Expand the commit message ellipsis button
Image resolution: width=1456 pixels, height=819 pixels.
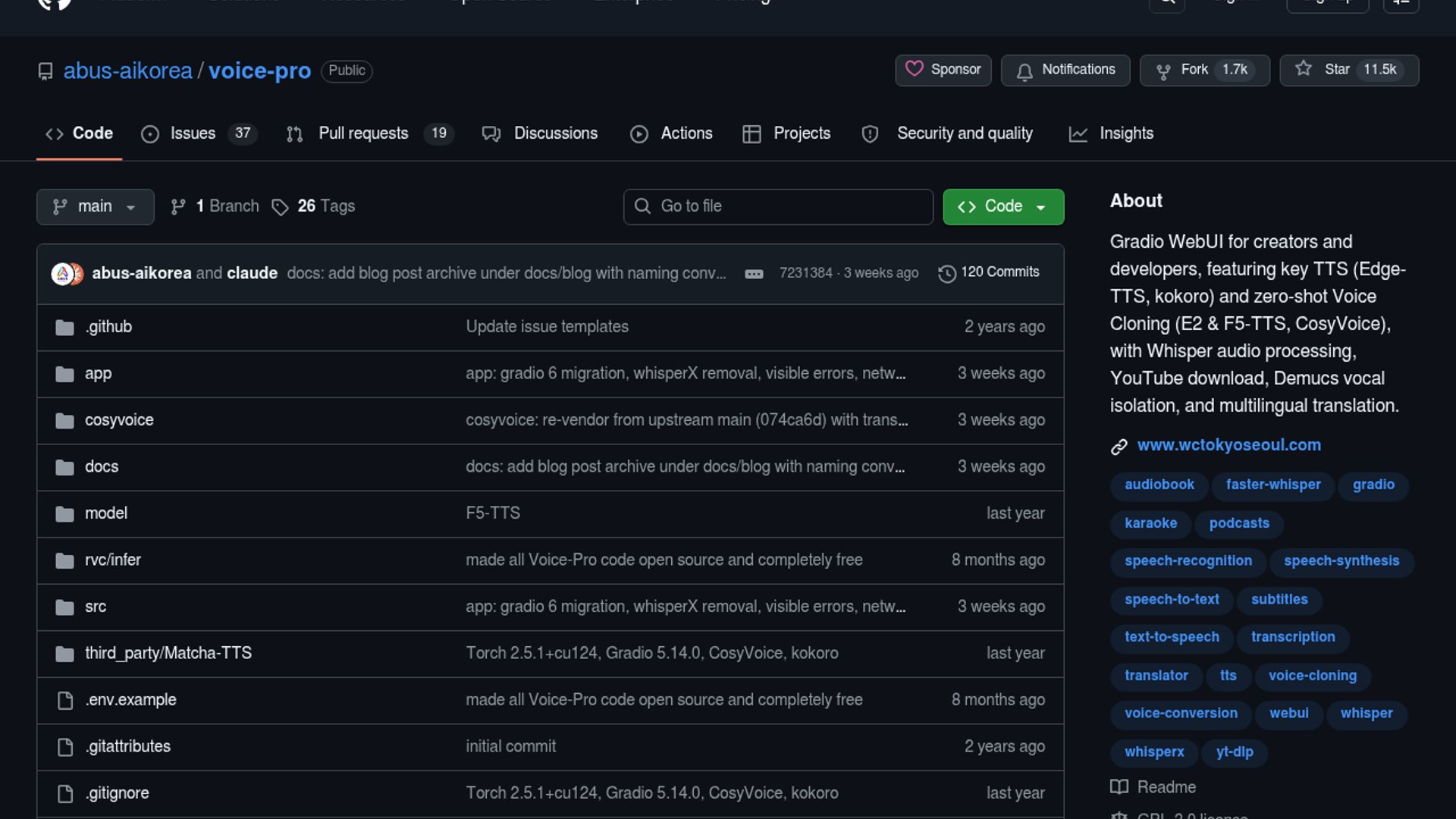coord(754,274)
